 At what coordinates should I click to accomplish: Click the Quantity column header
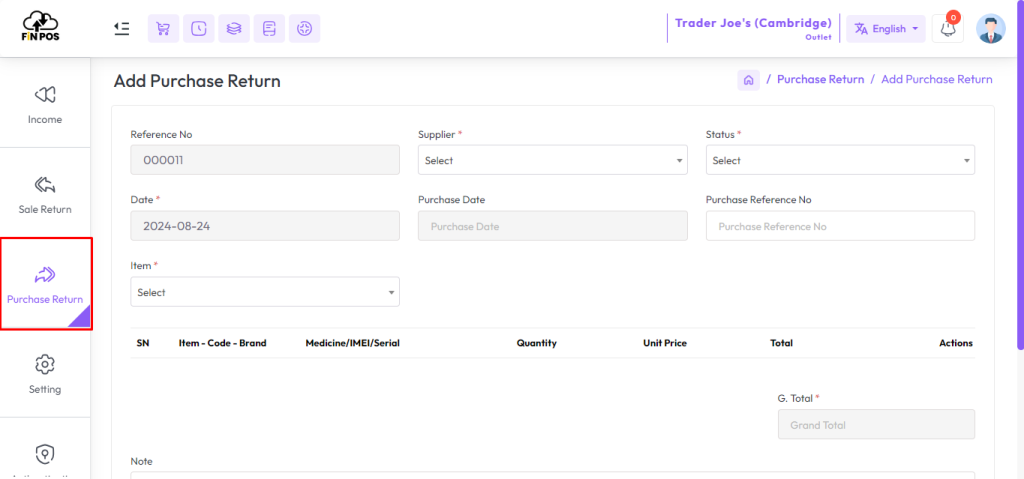[536, 343]
